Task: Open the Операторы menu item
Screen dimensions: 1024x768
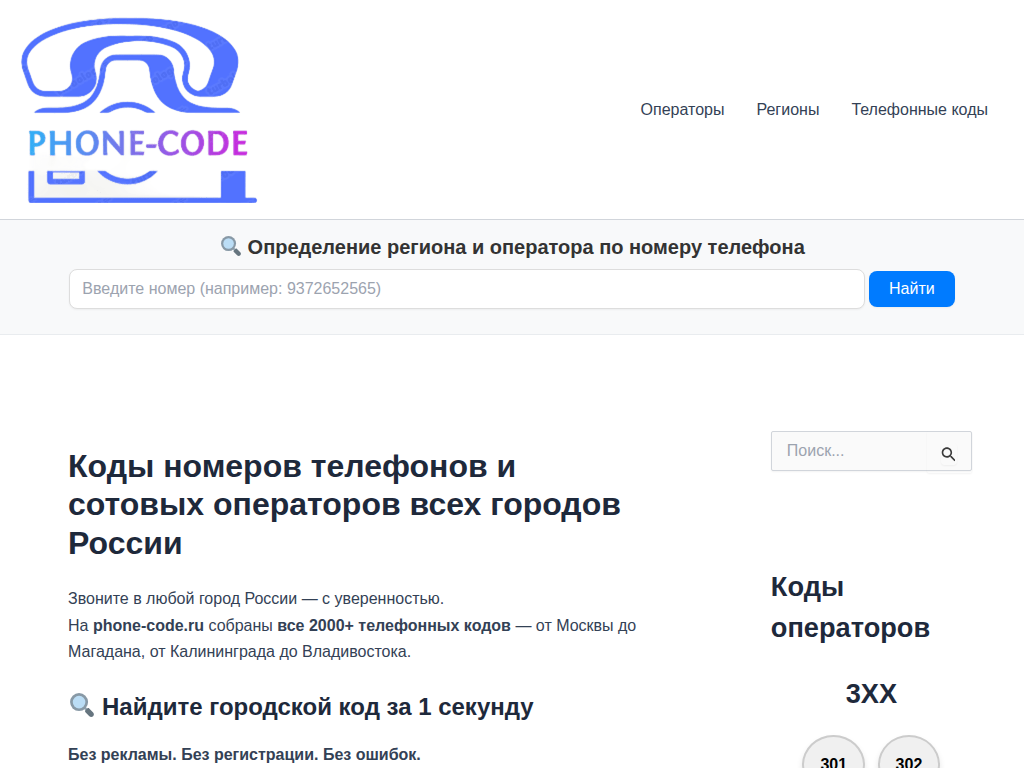Action: click(x=682, y=109)
